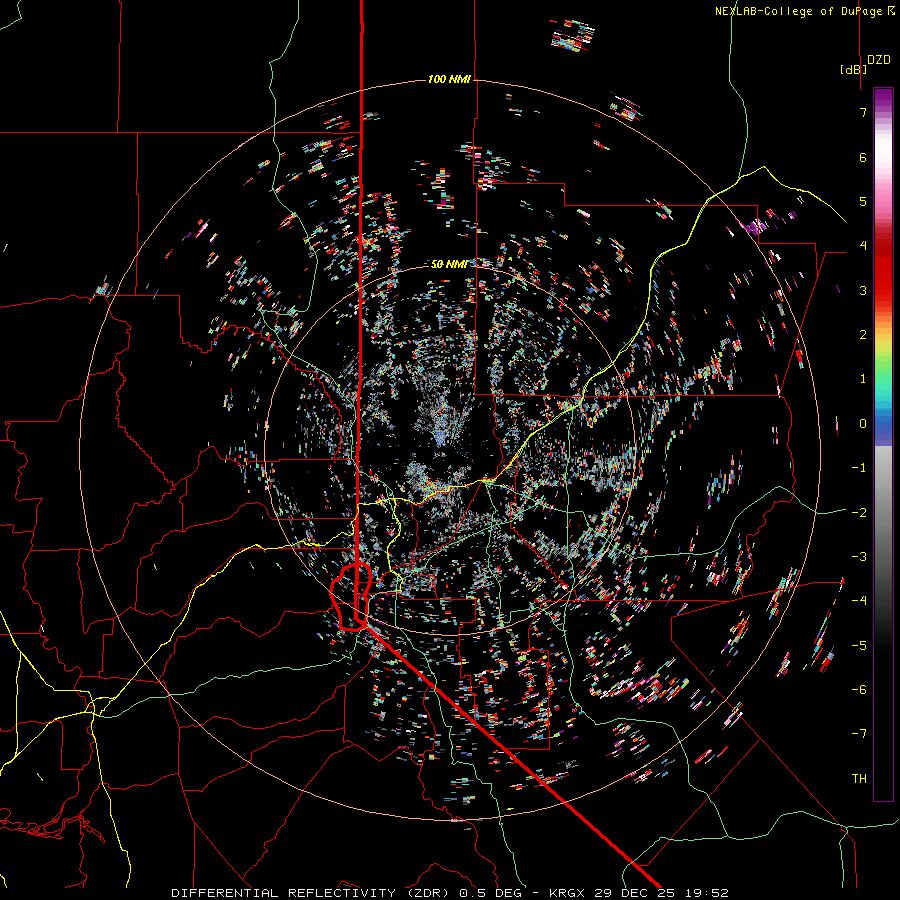Image resolution: width=900 pixels, height=900 pixels.
Task: Click the -5 value on the scale
Action: 859,646
